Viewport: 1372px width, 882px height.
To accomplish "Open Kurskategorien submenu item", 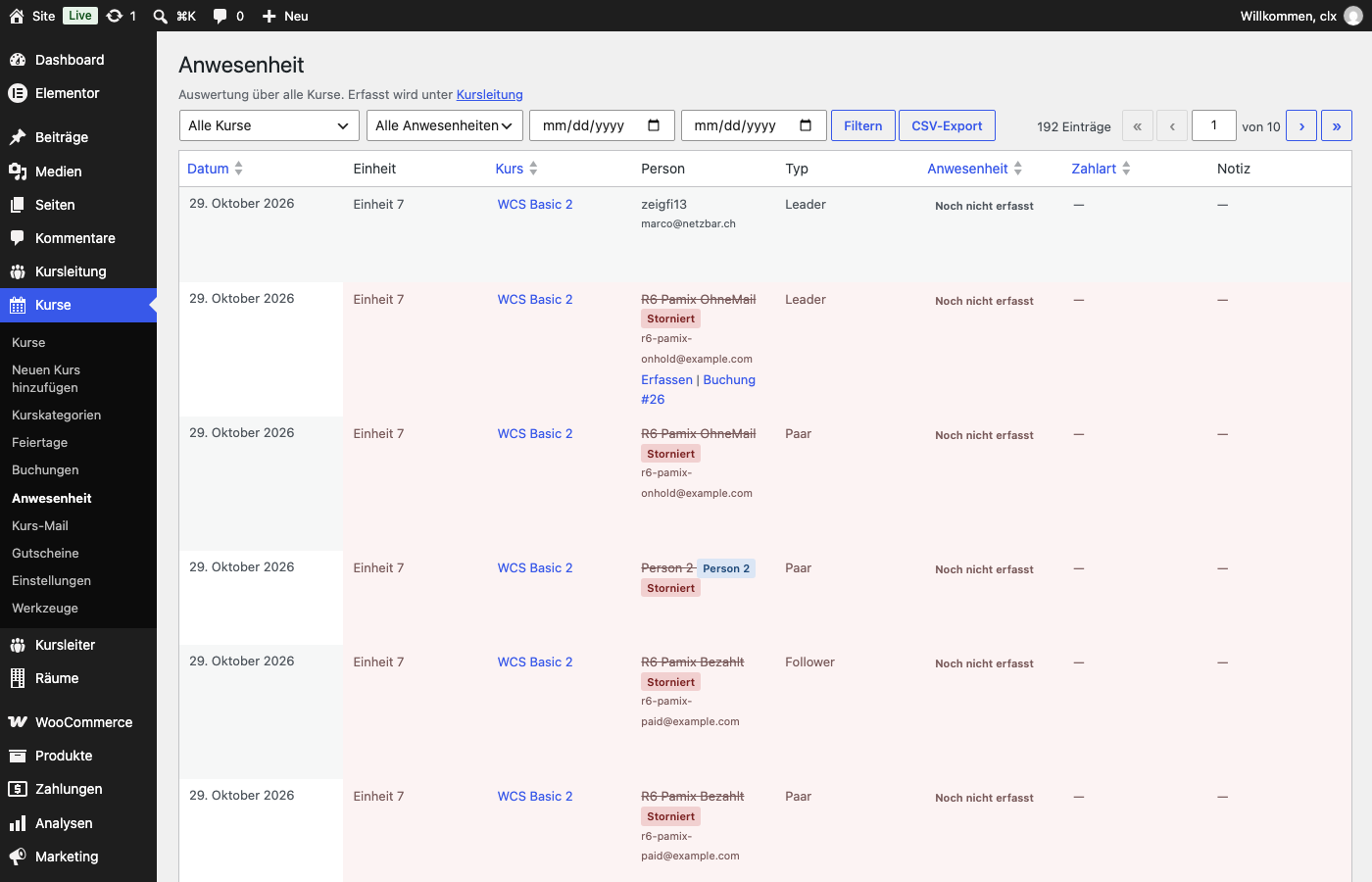I will pyautogui.click(x=56, y=416).
